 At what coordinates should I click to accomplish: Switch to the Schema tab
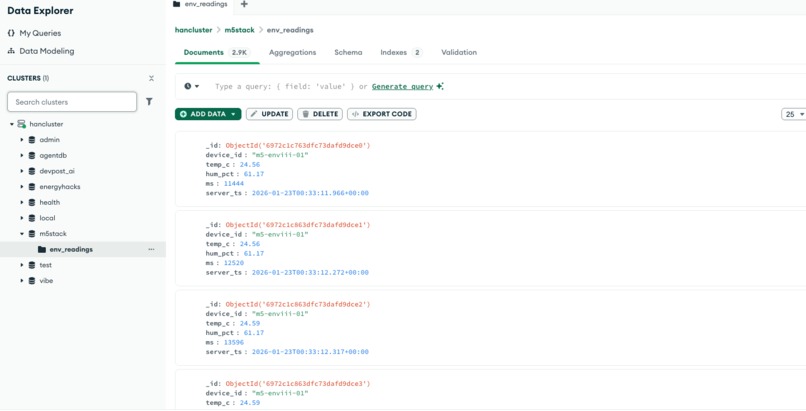coord(348,52)
